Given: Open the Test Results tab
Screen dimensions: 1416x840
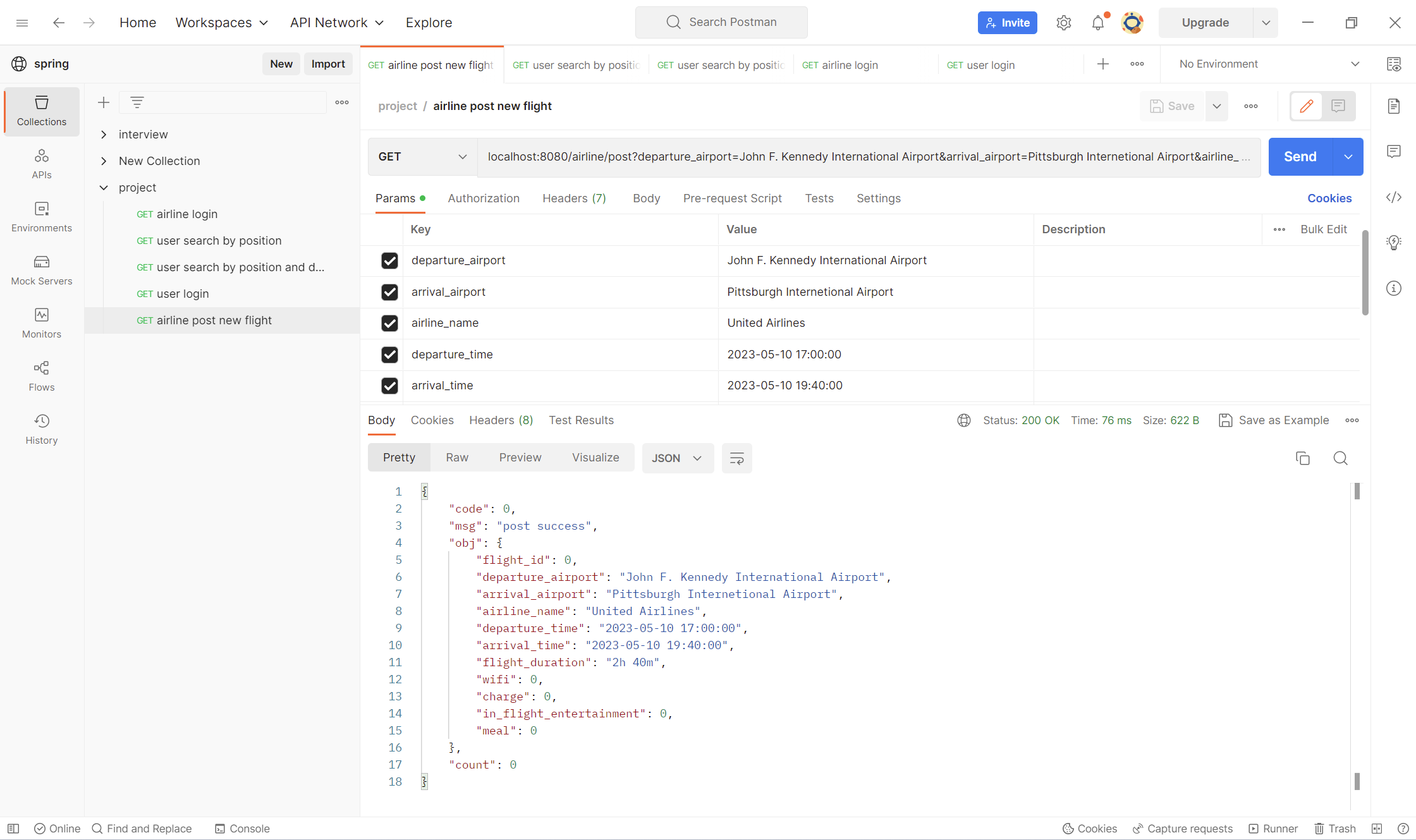Looking at the screenshot, I should click(581, 420).
